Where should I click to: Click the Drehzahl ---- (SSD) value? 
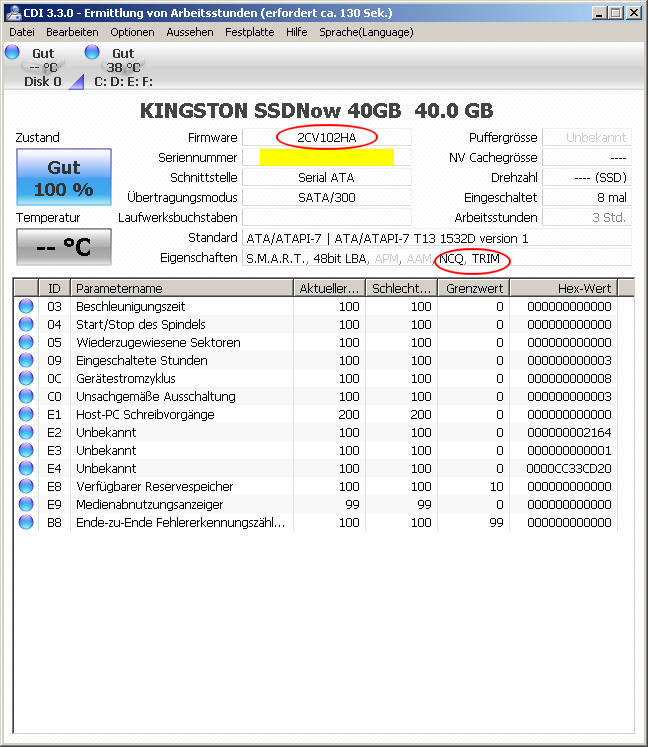coord(587,178)
